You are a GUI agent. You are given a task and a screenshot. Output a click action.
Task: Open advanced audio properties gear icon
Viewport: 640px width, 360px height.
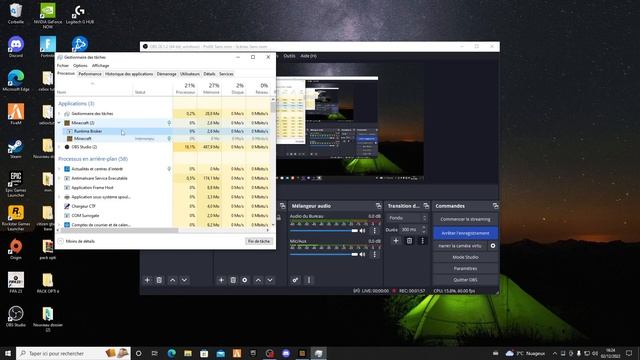tap(295, 280)
